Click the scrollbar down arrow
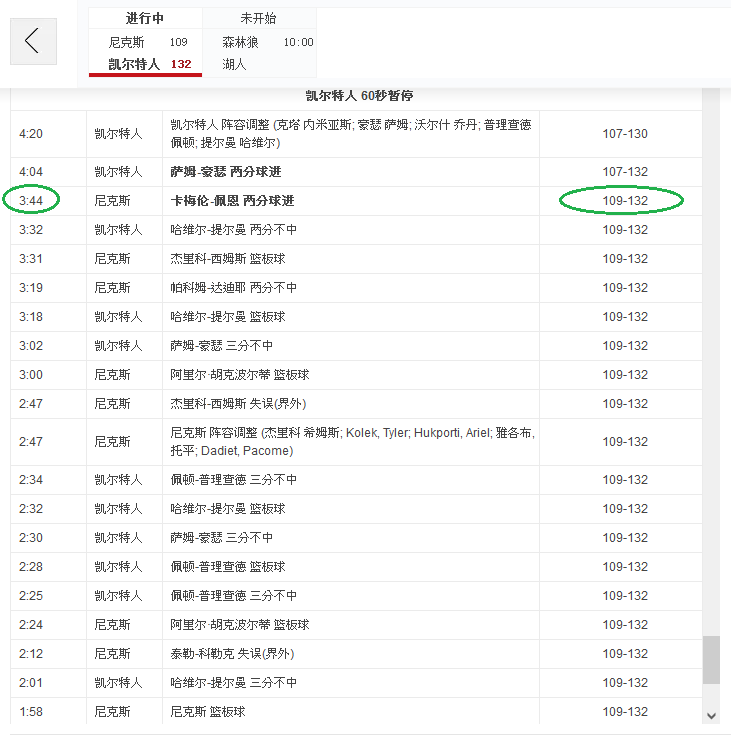Viewport: 731px width, 741px height. coord(711,716)
